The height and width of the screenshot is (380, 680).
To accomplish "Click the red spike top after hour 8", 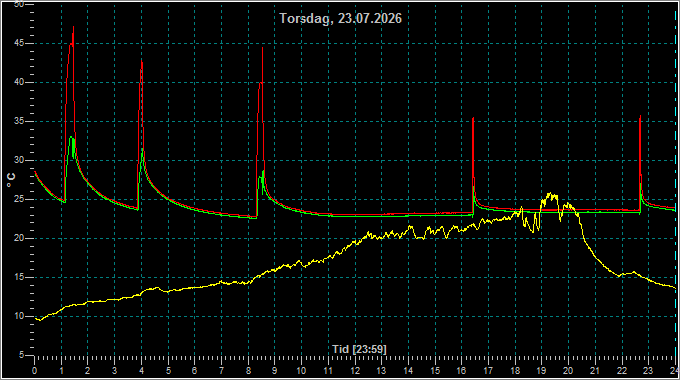I will click(x=262, y=48).
